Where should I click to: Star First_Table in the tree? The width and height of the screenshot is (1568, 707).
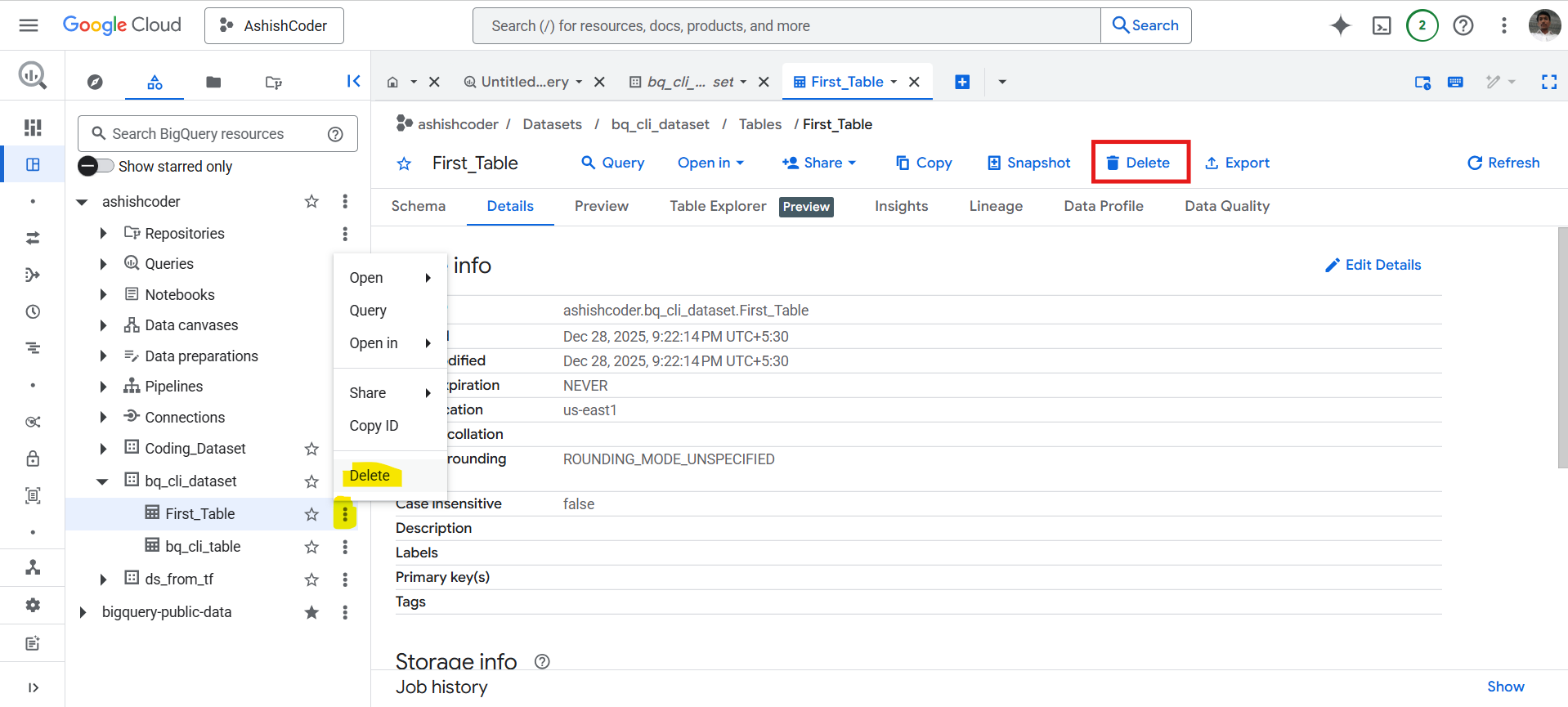coord(311,514)
